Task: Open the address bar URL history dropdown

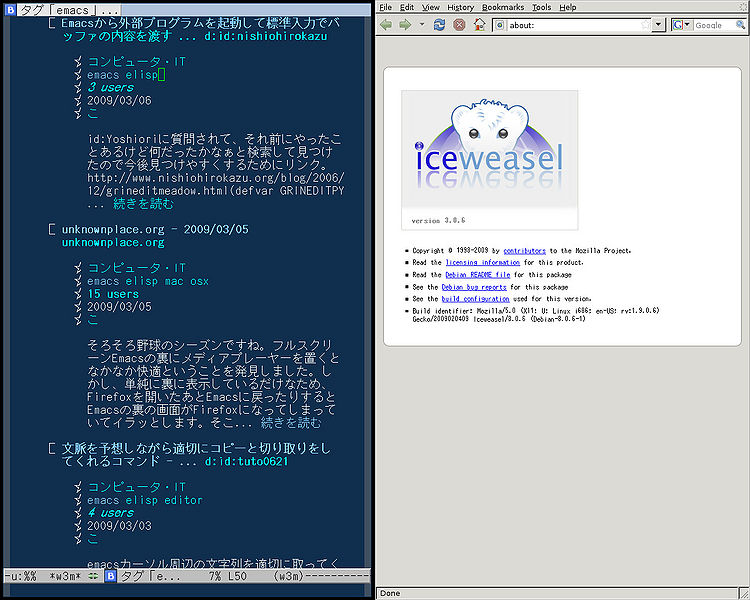Action: [659, 25]
